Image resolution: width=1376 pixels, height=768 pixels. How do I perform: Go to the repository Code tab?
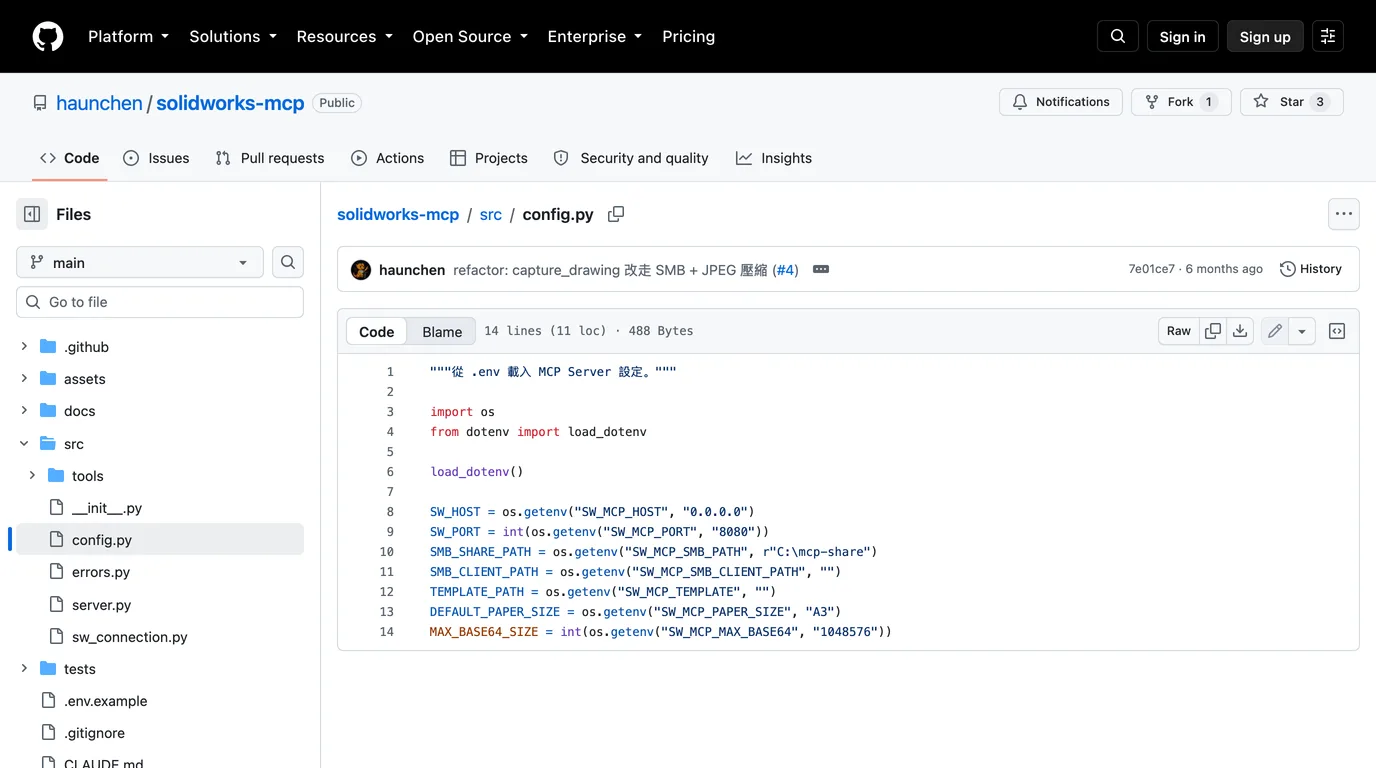[70, 158]
